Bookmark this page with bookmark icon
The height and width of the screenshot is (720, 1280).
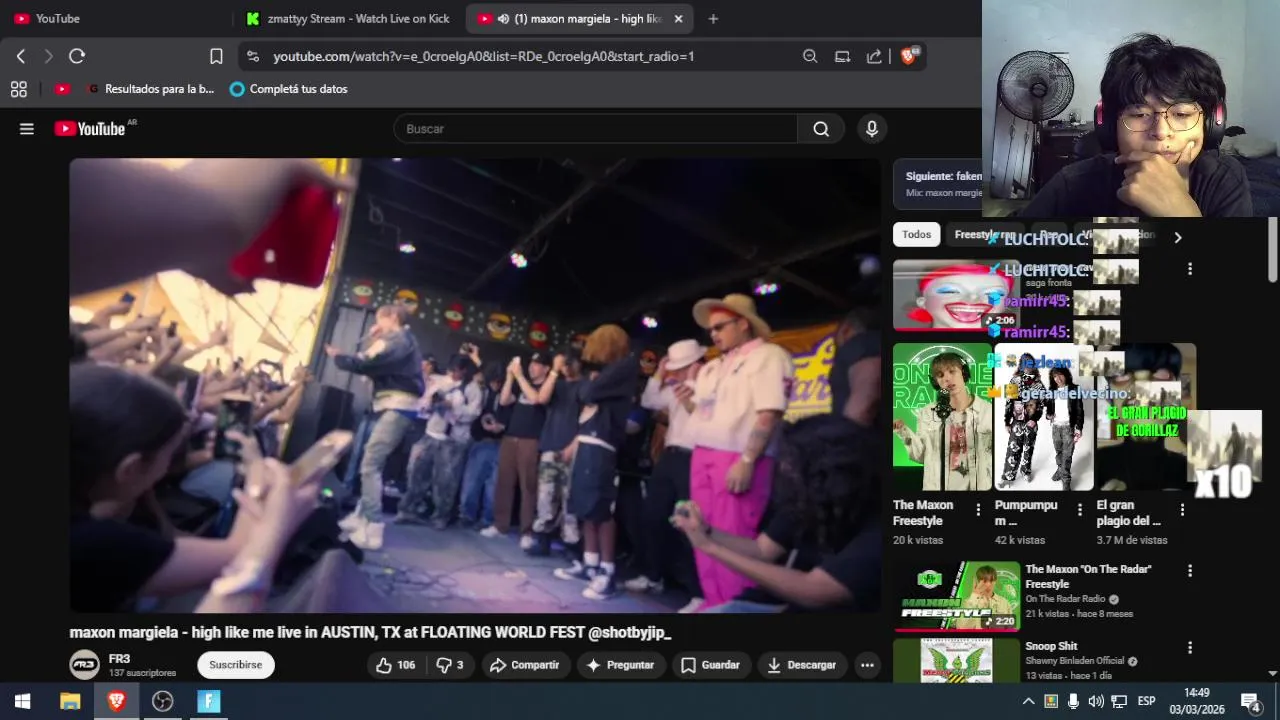pyautogui.click(x=216, y=56)
